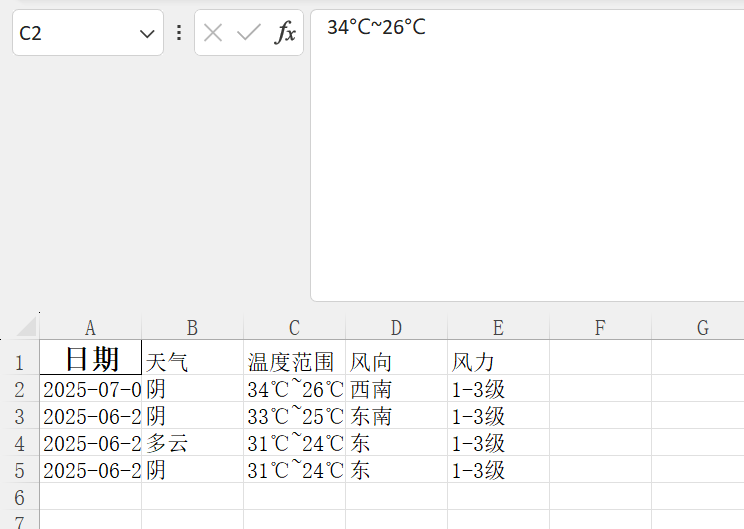The image size is (744, 529).
Task: Select column F header
Action: pos(600,328)
